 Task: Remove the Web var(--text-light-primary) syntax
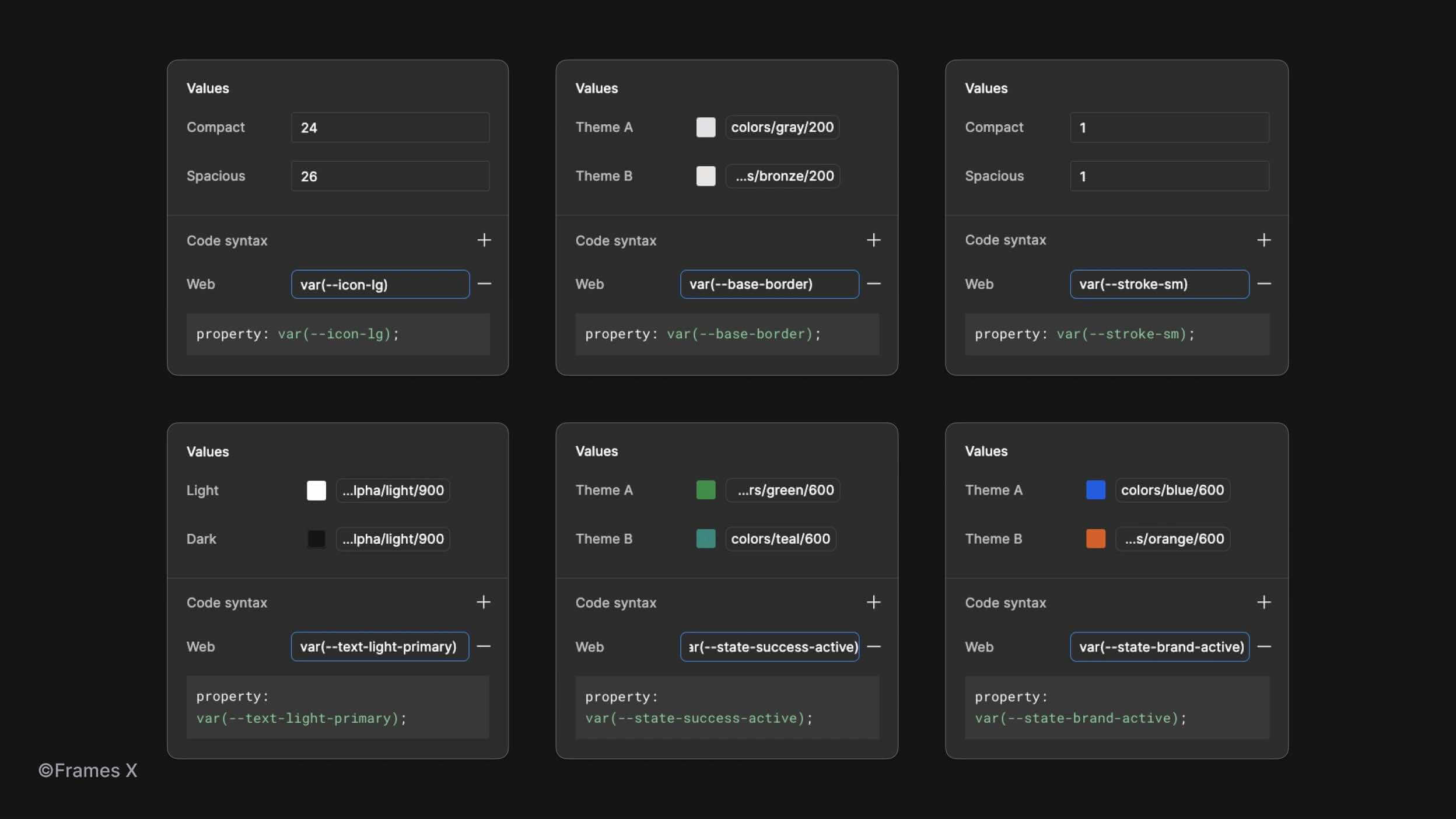click(484, 646)
